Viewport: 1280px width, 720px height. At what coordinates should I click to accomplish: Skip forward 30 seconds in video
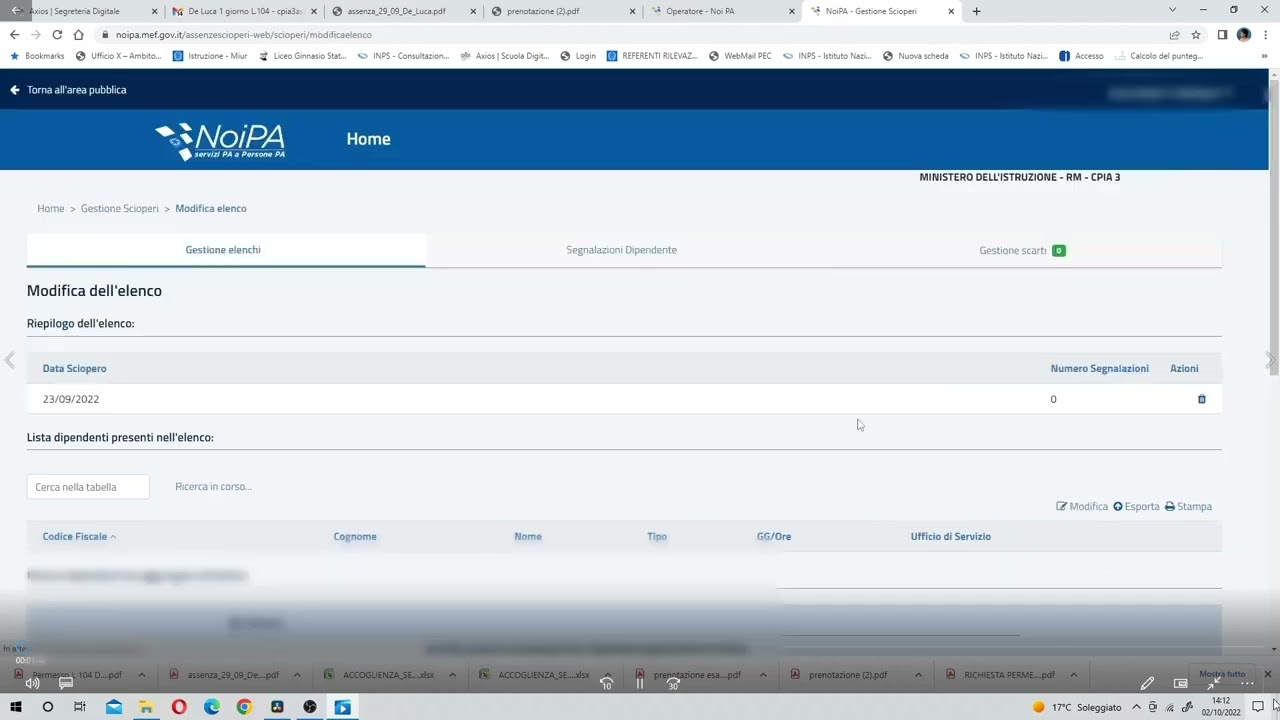pos(673,683)
